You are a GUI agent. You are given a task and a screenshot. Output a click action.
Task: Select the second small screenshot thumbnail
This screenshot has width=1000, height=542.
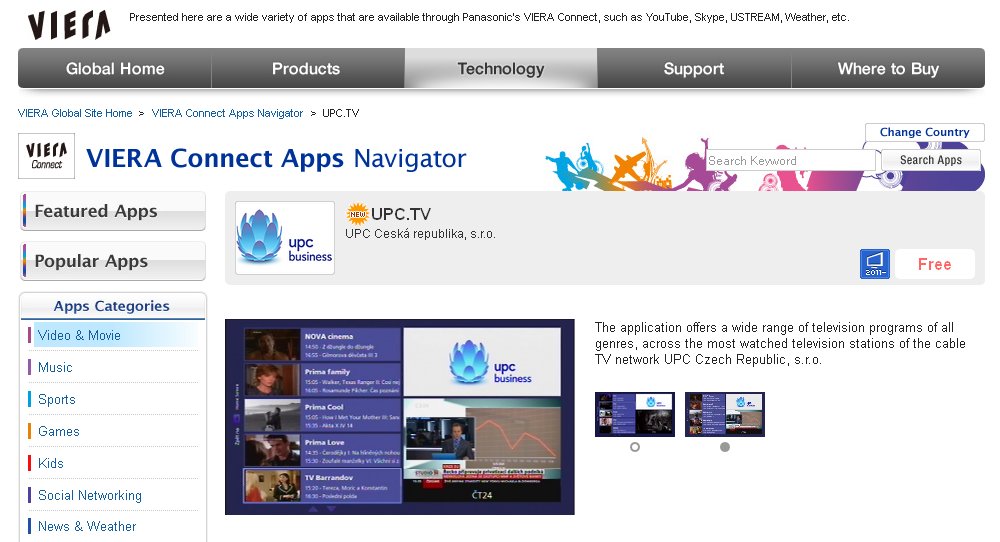pos(724,414)
